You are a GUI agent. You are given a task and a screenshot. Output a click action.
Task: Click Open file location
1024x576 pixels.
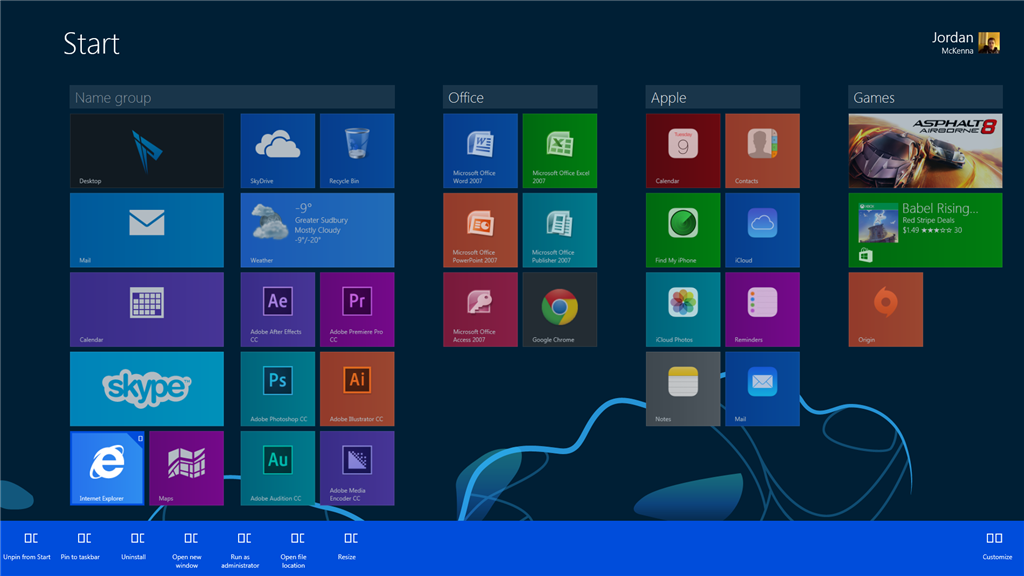coord(294,551)
